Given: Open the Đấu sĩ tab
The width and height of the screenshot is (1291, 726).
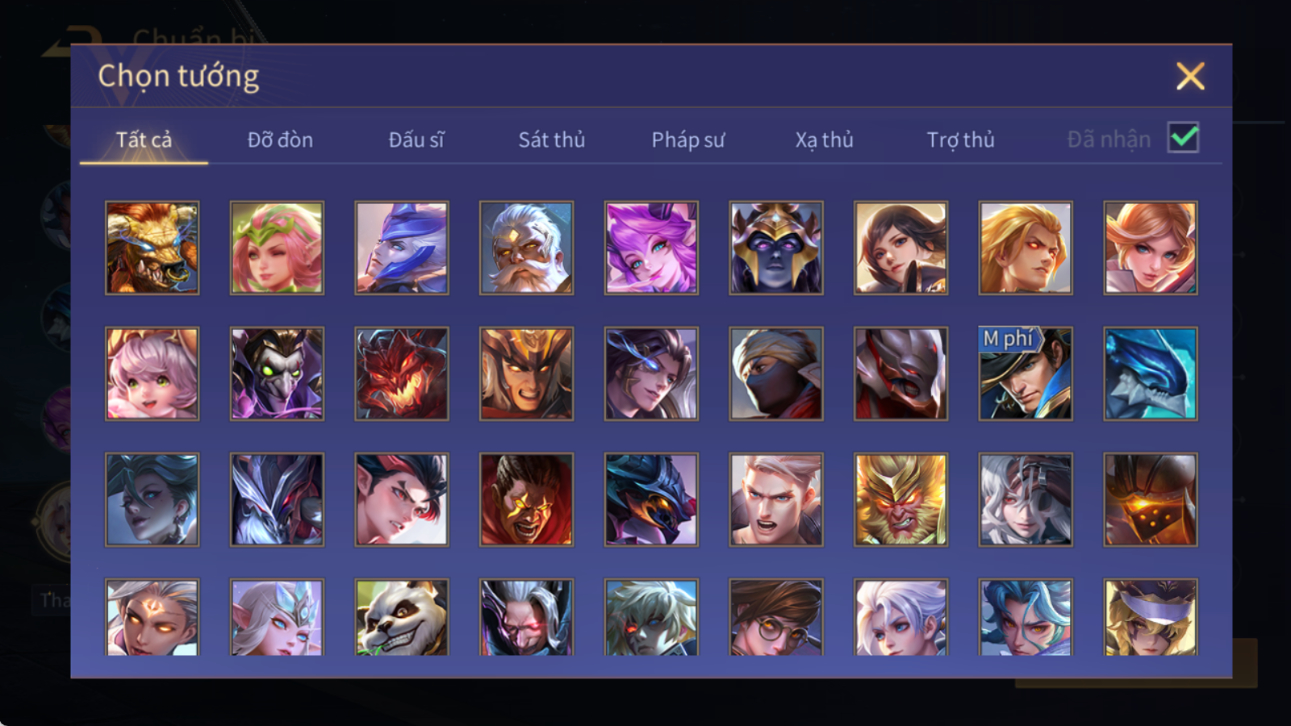Looking at the screenshot, I should point(416,140).
